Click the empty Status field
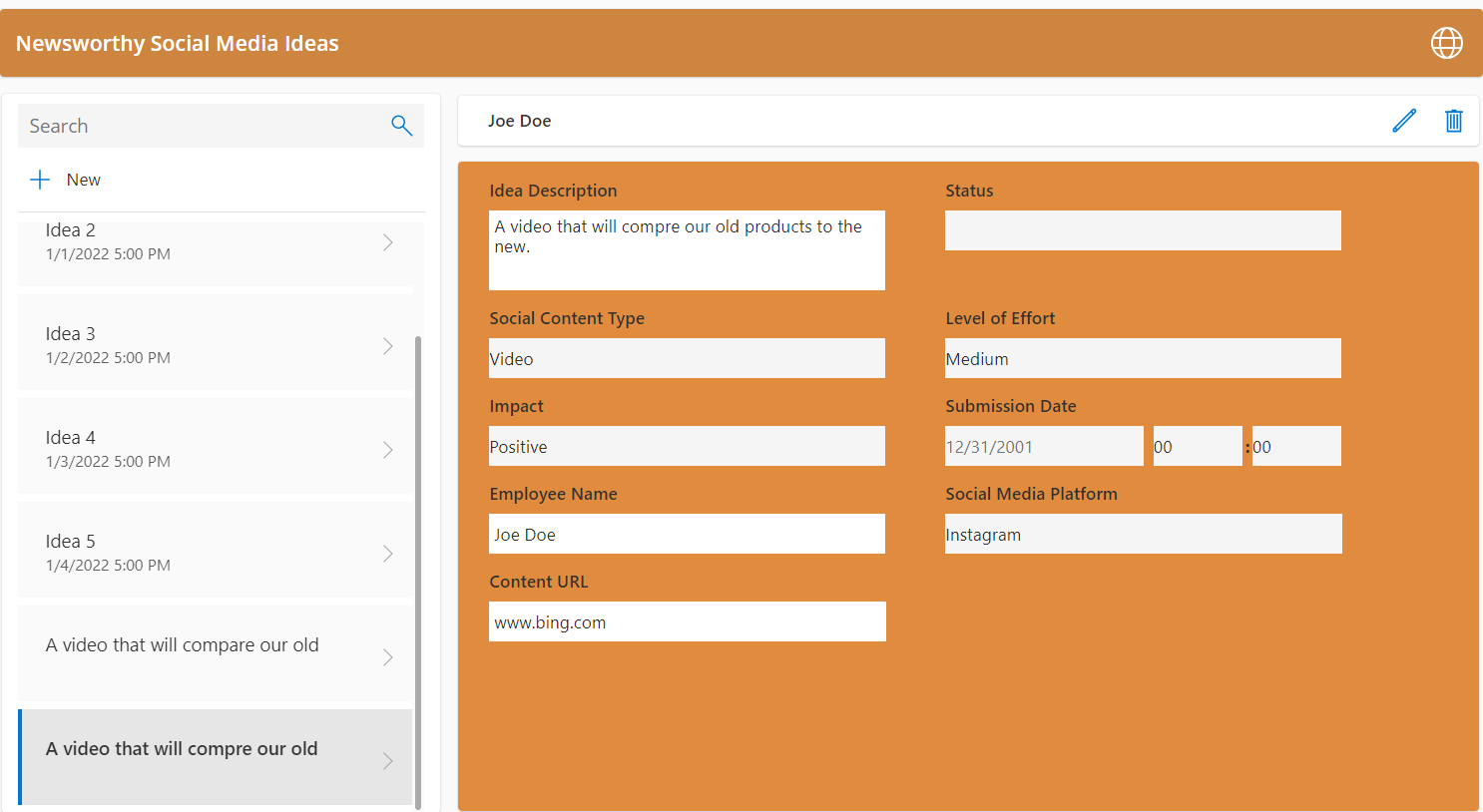This screenshot has height=812, width=1483. click(1143, 230)
